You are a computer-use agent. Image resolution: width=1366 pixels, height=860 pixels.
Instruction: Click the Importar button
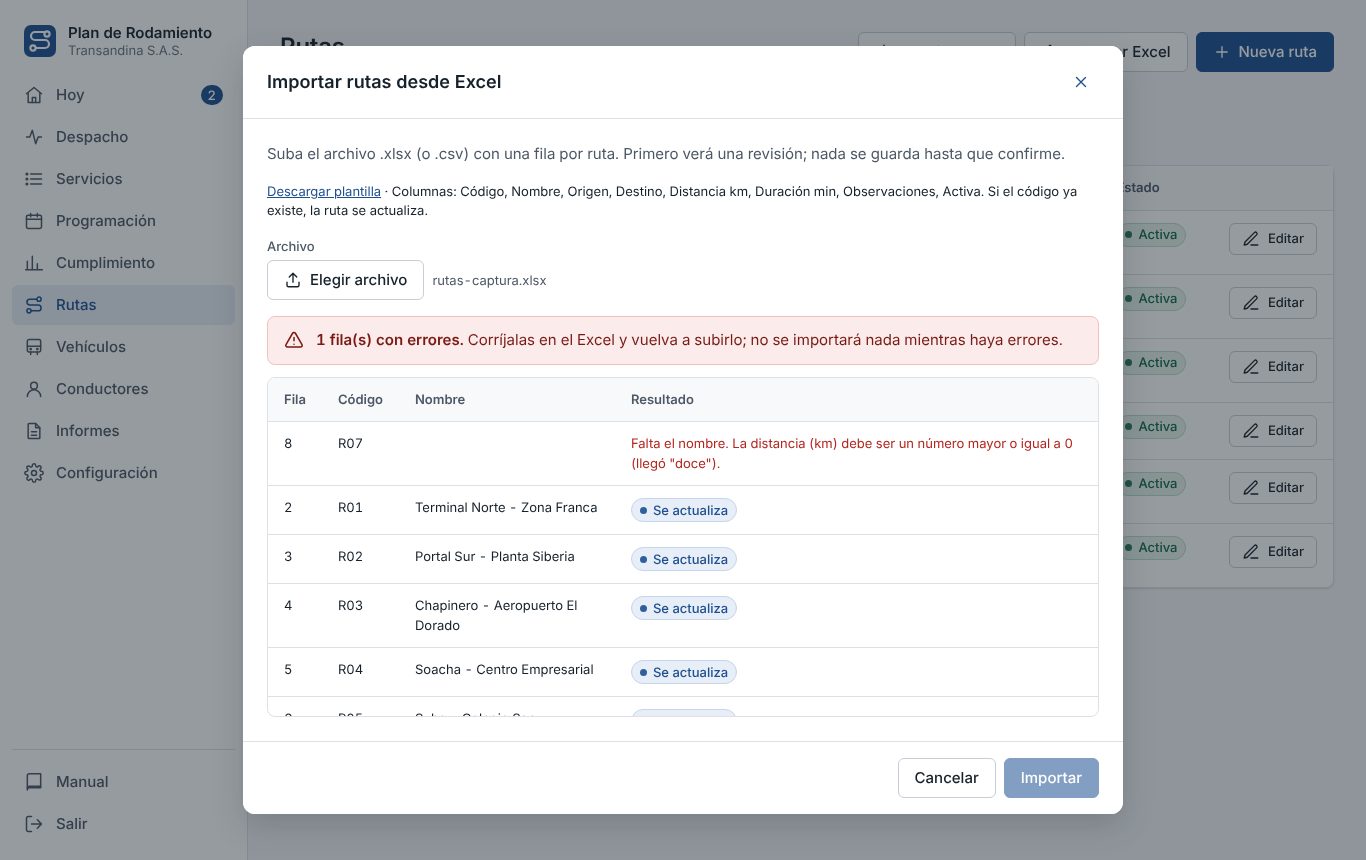pyautogui.click(x=1051, y=778)
